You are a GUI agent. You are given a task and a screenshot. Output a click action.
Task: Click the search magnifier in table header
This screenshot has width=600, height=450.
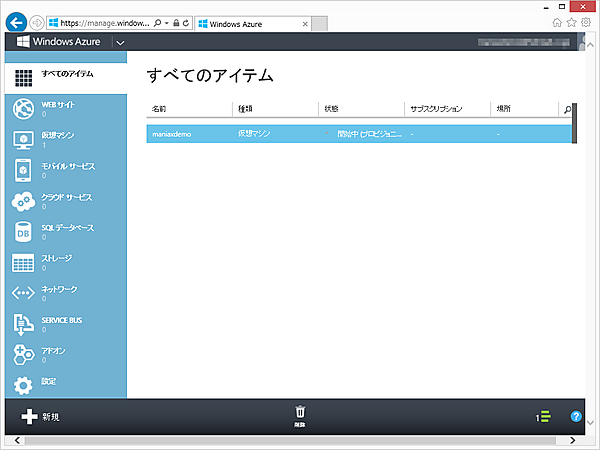[568, 108]
